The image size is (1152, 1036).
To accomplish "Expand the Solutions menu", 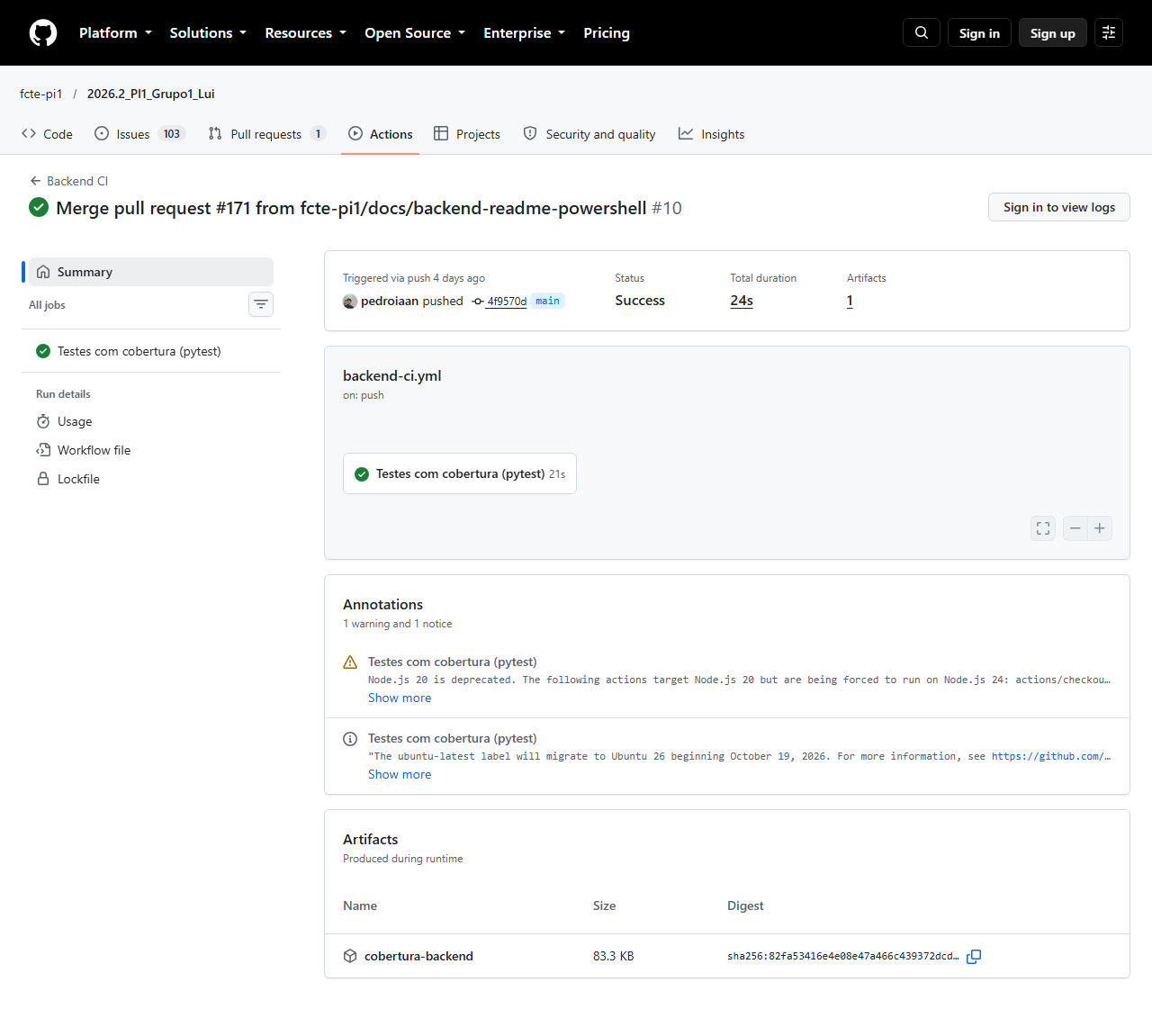I will [x=208, y=33].
